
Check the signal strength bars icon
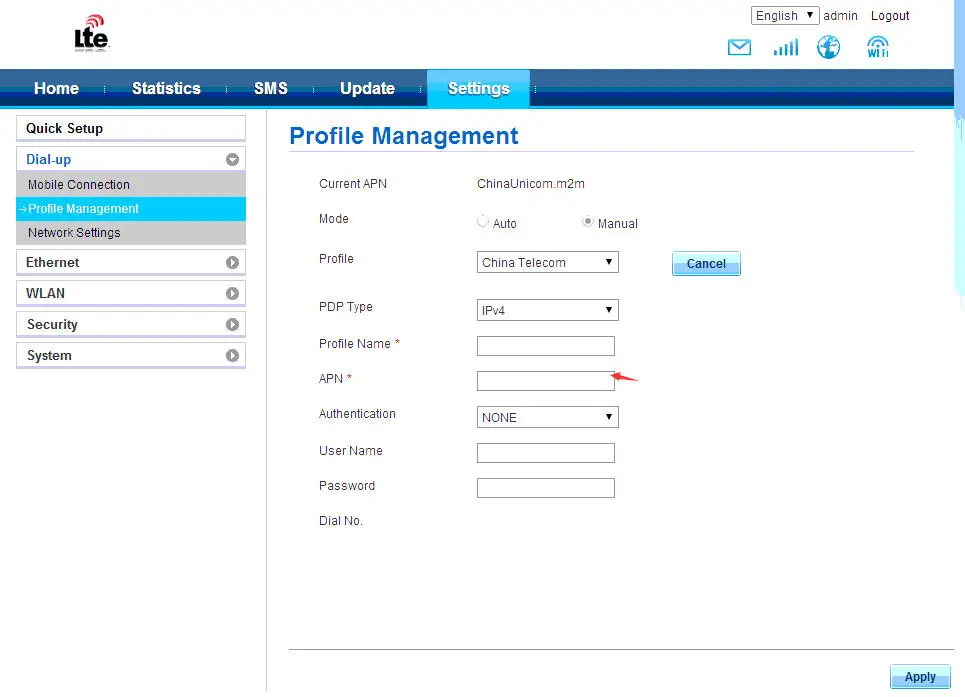click(x=786, y=47)
